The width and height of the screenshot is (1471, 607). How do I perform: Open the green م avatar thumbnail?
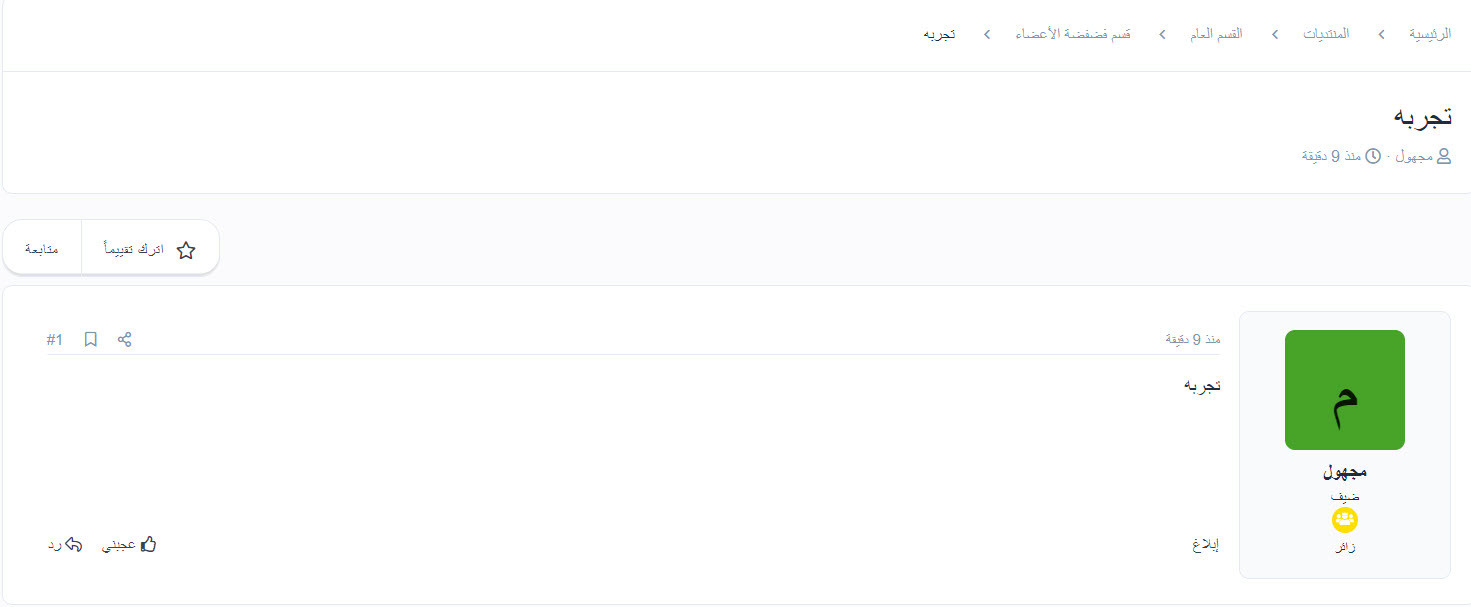pos(1345,390)
